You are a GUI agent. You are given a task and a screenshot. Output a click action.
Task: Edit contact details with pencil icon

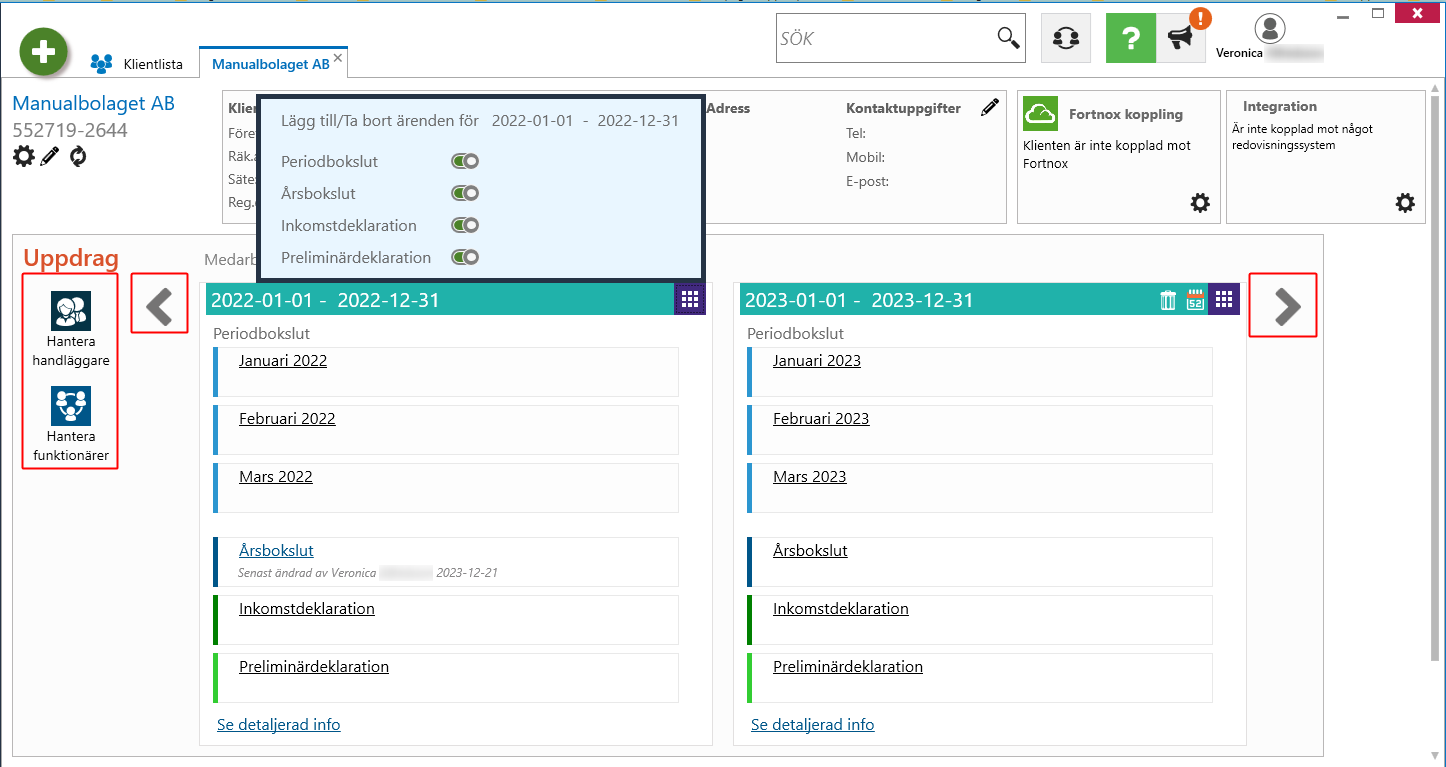click(990, 107)
